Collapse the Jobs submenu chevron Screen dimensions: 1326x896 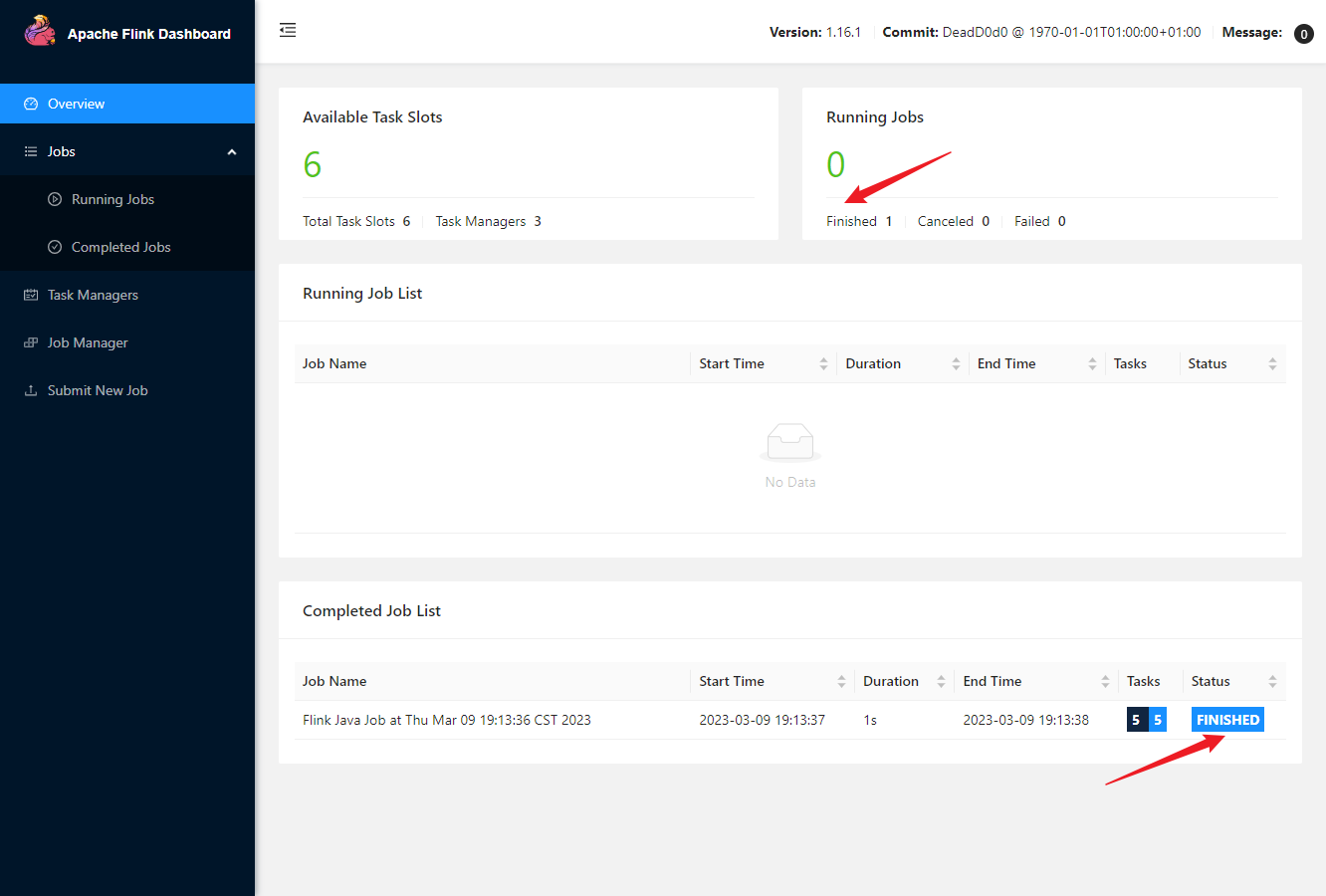[x=232, y=152]
